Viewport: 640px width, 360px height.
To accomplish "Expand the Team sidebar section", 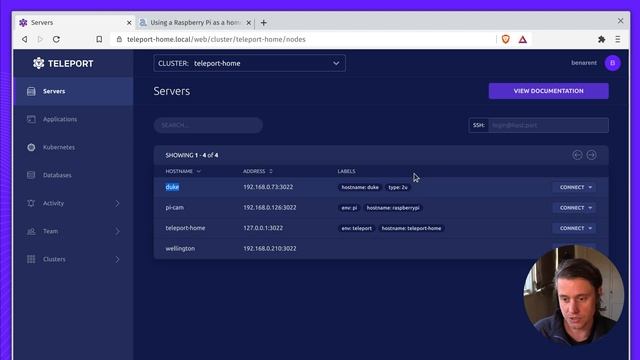I will [73, 231].
